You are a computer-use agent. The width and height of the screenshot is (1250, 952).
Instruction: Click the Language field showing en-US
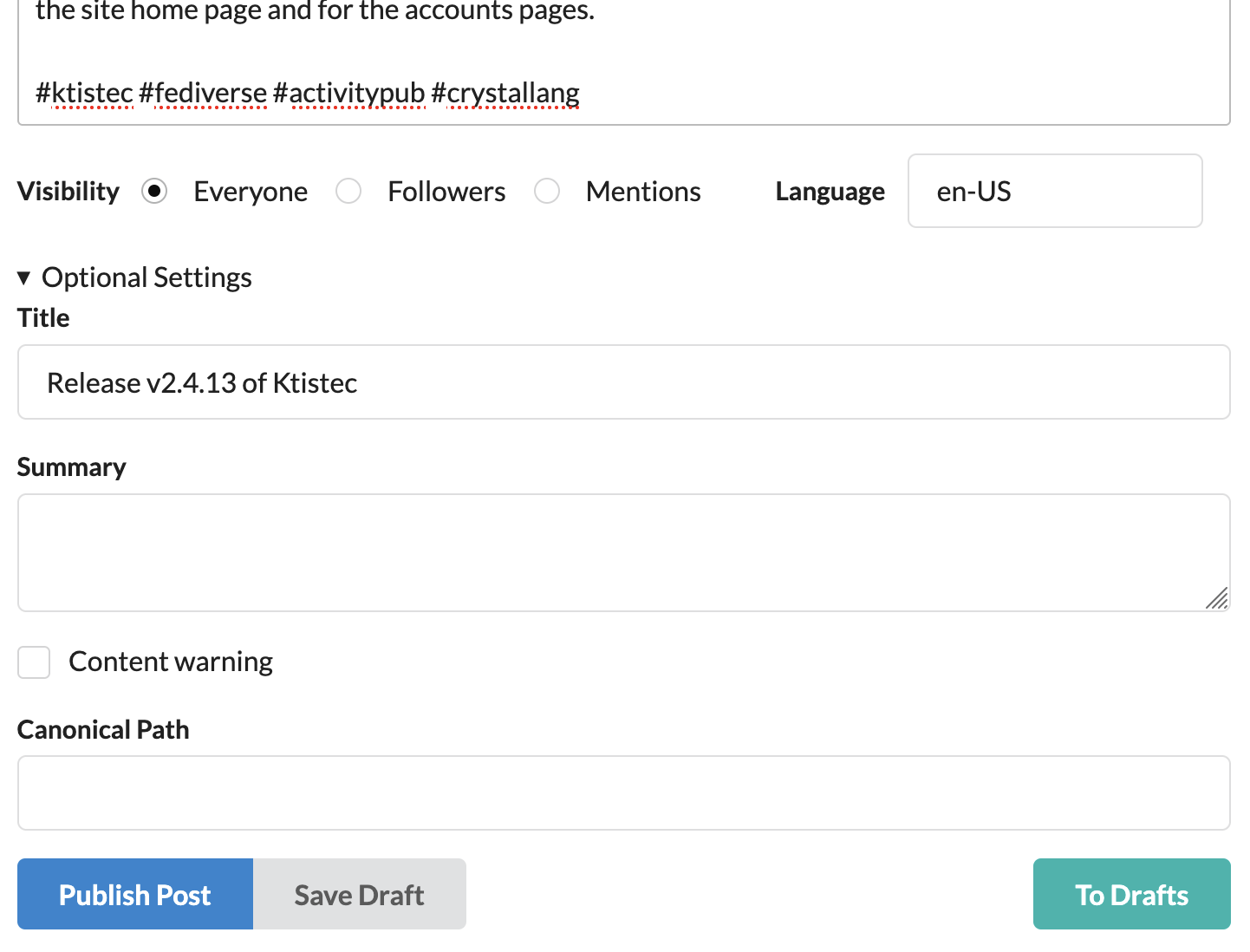(x=1054, y=191)
